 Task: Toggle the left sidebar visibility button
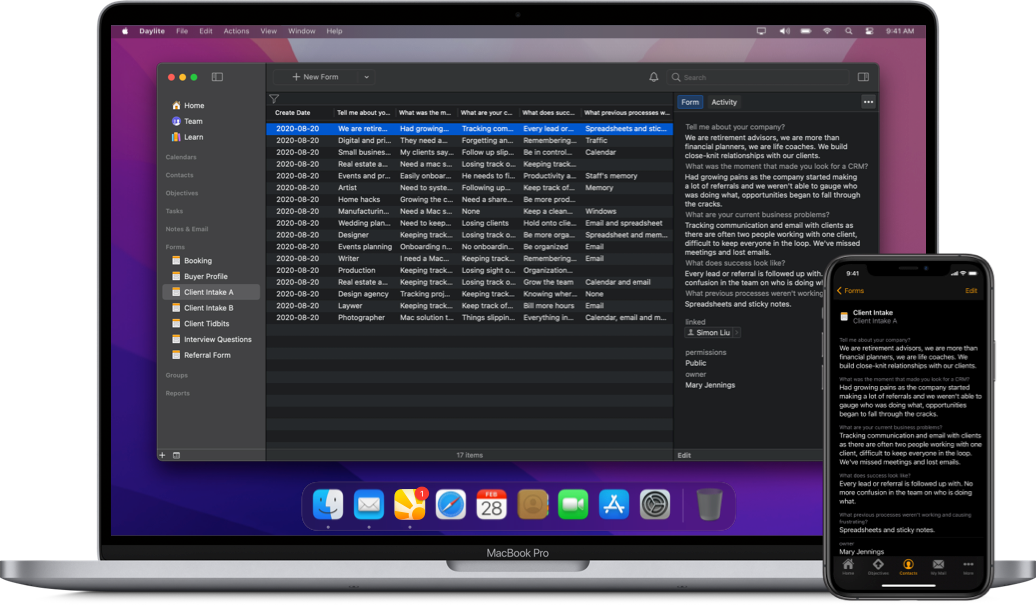[x=217, y=77]
